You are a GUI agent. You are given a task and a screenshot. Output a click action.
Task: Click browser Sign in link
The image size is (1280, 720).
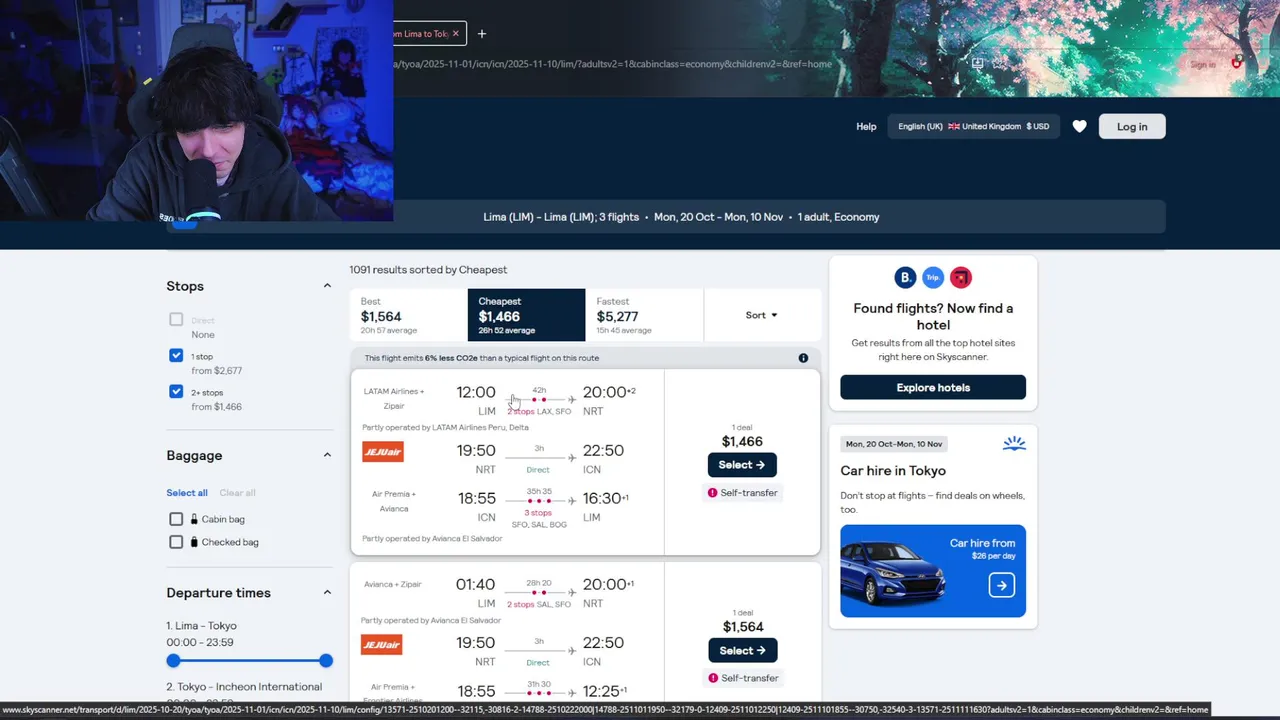point(1202,64)
